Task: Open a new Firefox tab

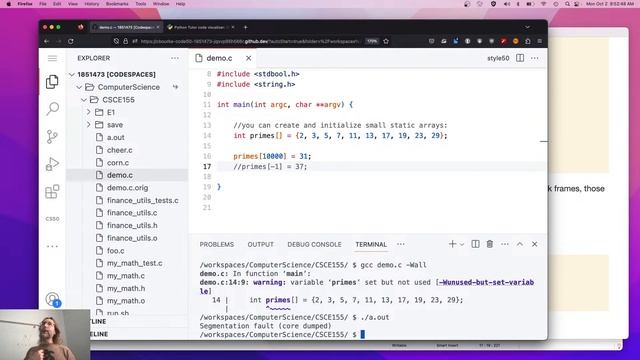Action: click(245, 27)
